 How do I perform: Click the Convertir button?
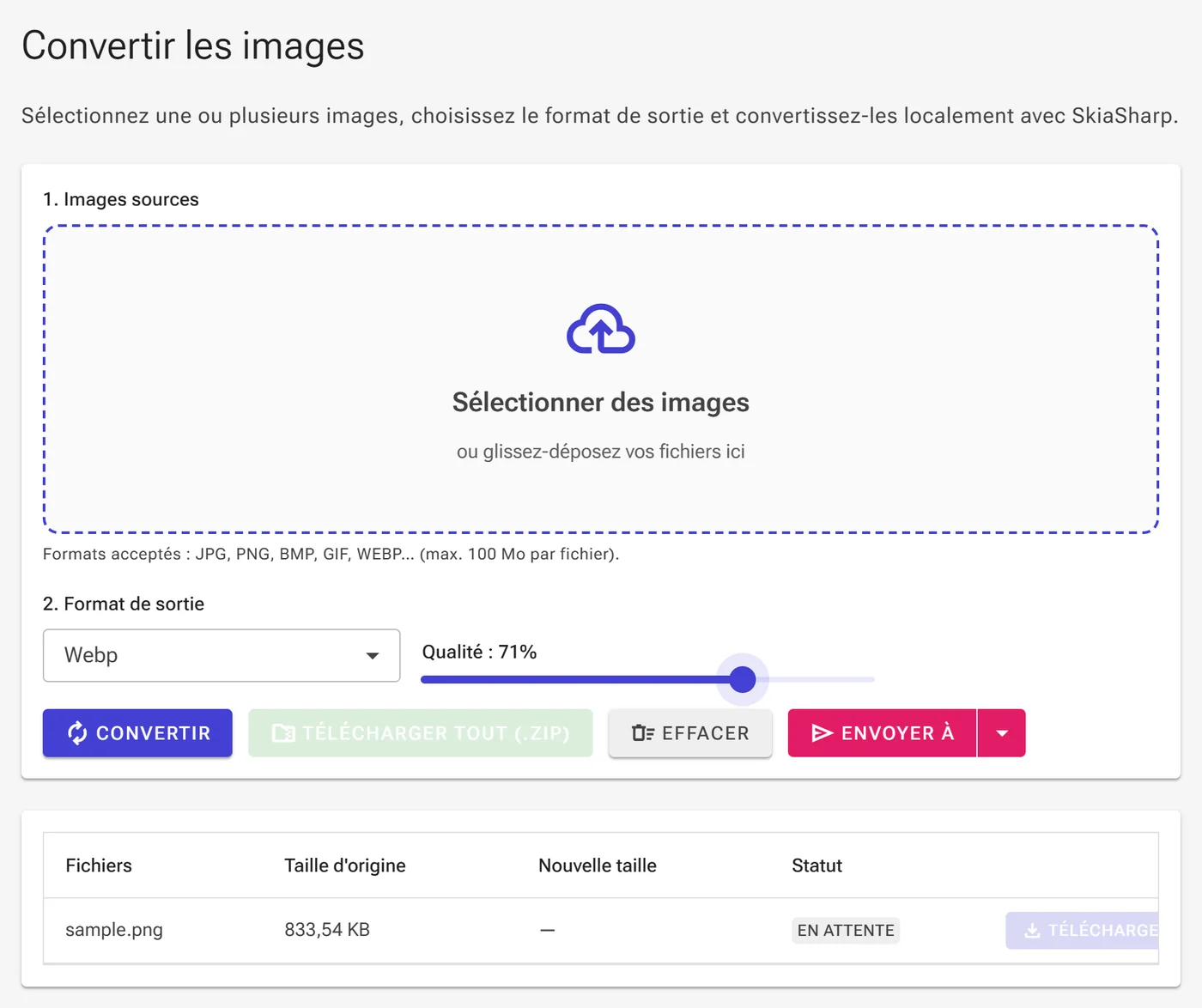tap(137, 733)
